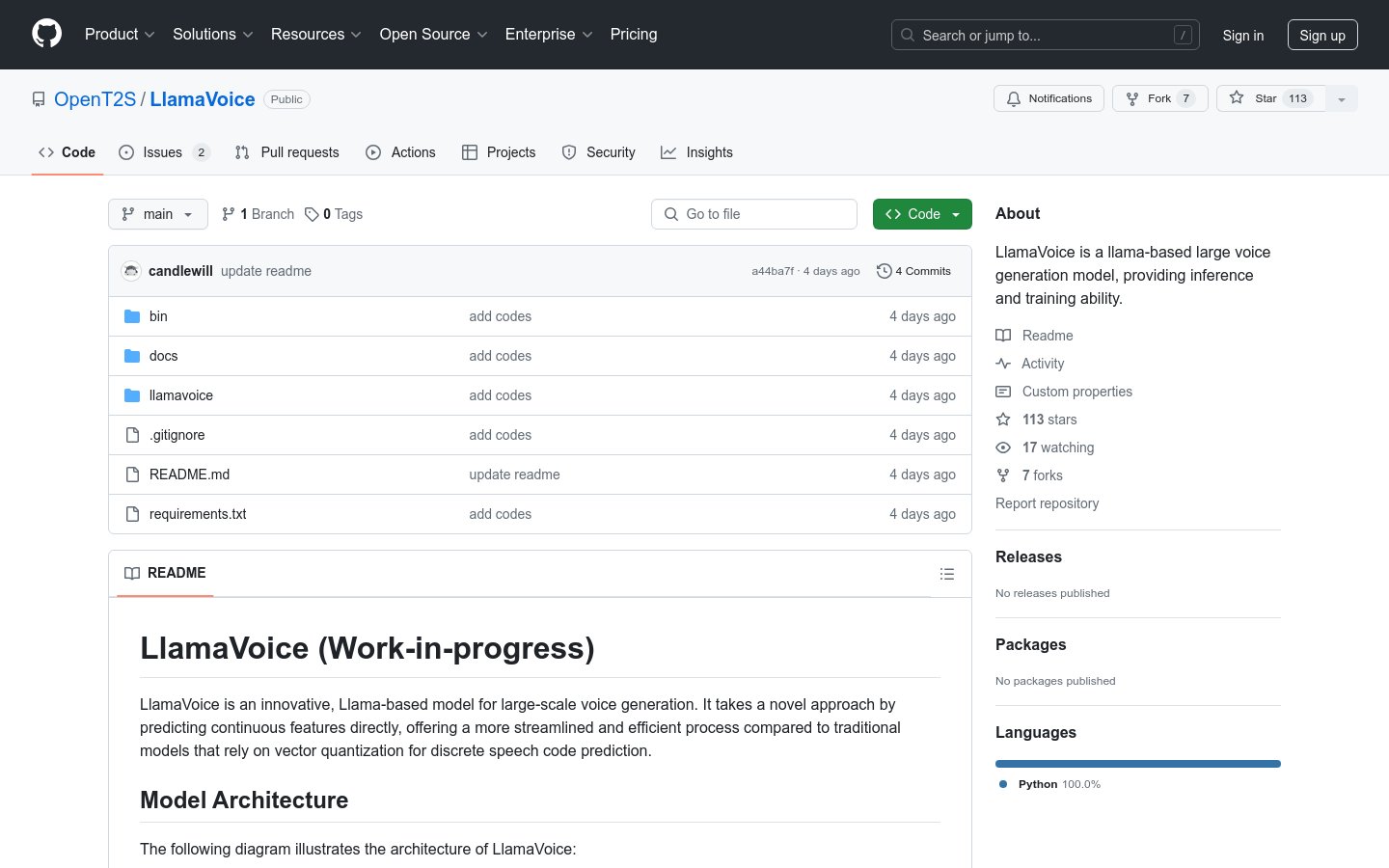1389x868 pixels.
Task: Expand the Resources menu
Action: [315, 34]
